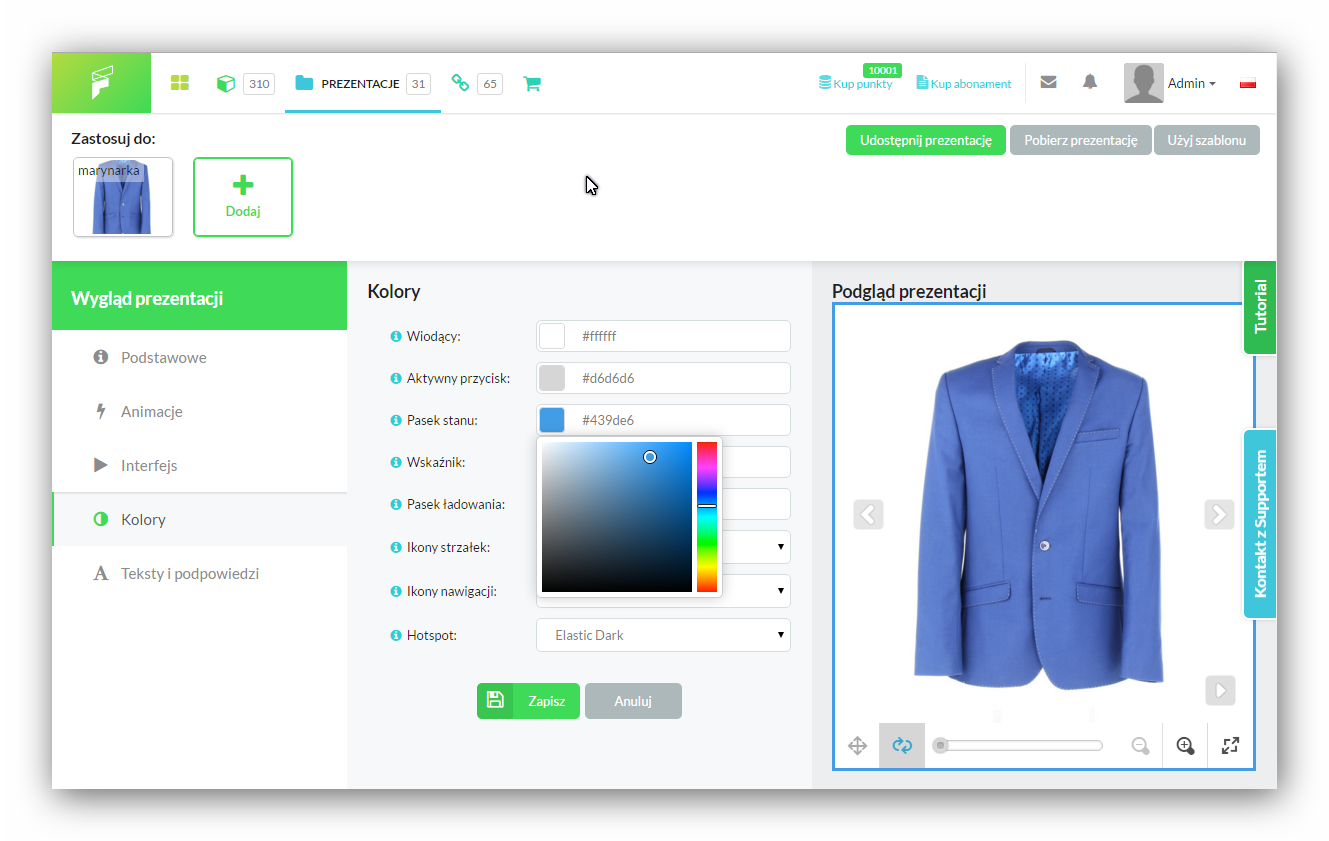Select the pan move tool in preview
This screenshot has width=1329, height=841.
click(857, 745)
